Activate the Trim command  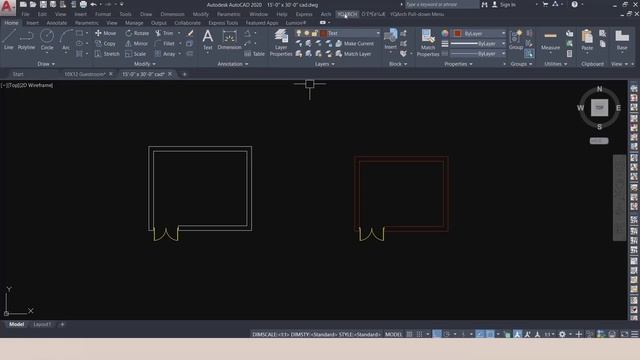coord(164,33)
